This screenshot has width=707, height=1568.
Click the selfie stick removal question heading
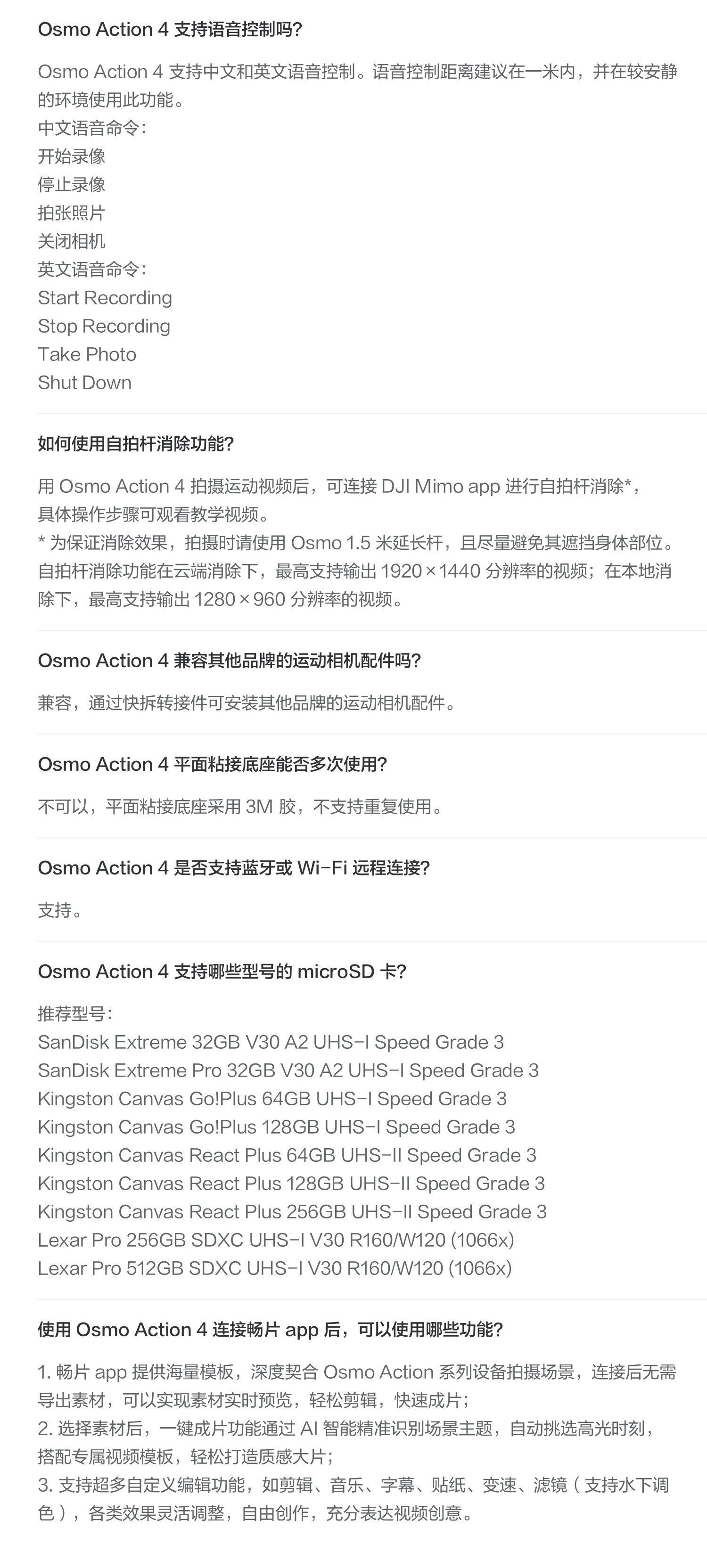136,444
